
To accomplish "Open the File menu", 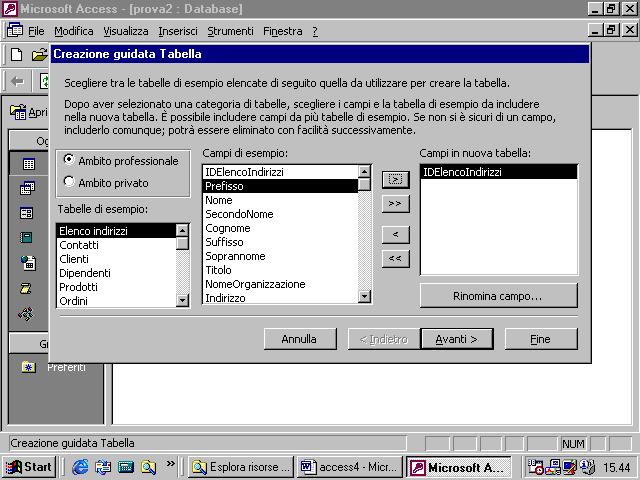I will point(36,31).
